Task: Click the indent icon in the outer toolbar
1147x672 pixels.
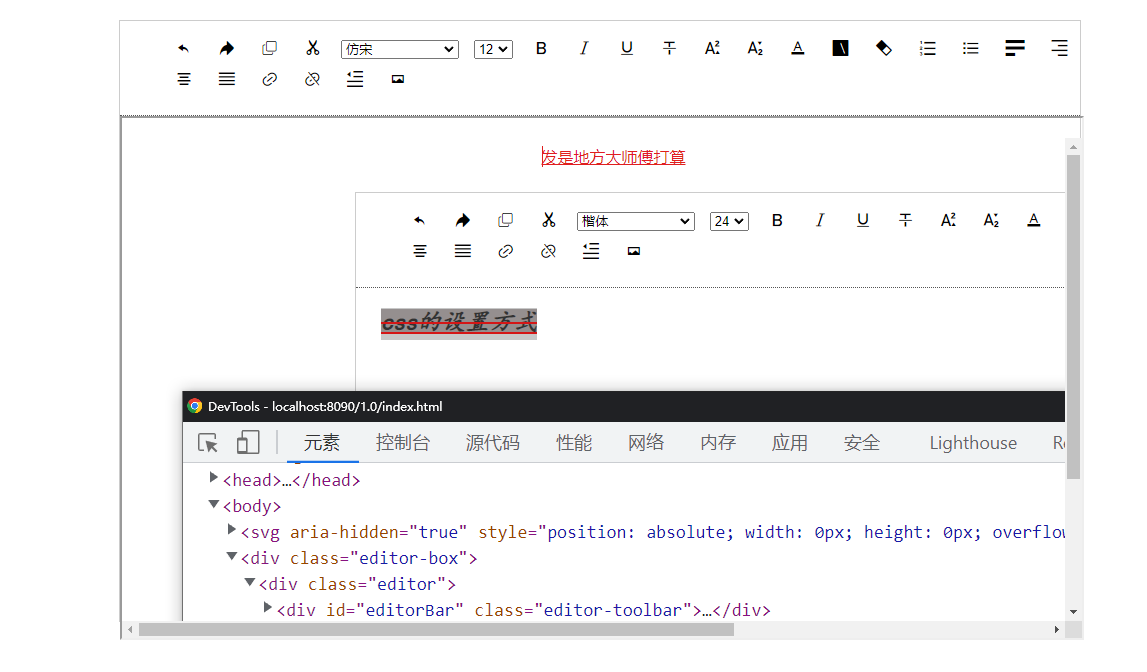Action: tap(355, 79)
